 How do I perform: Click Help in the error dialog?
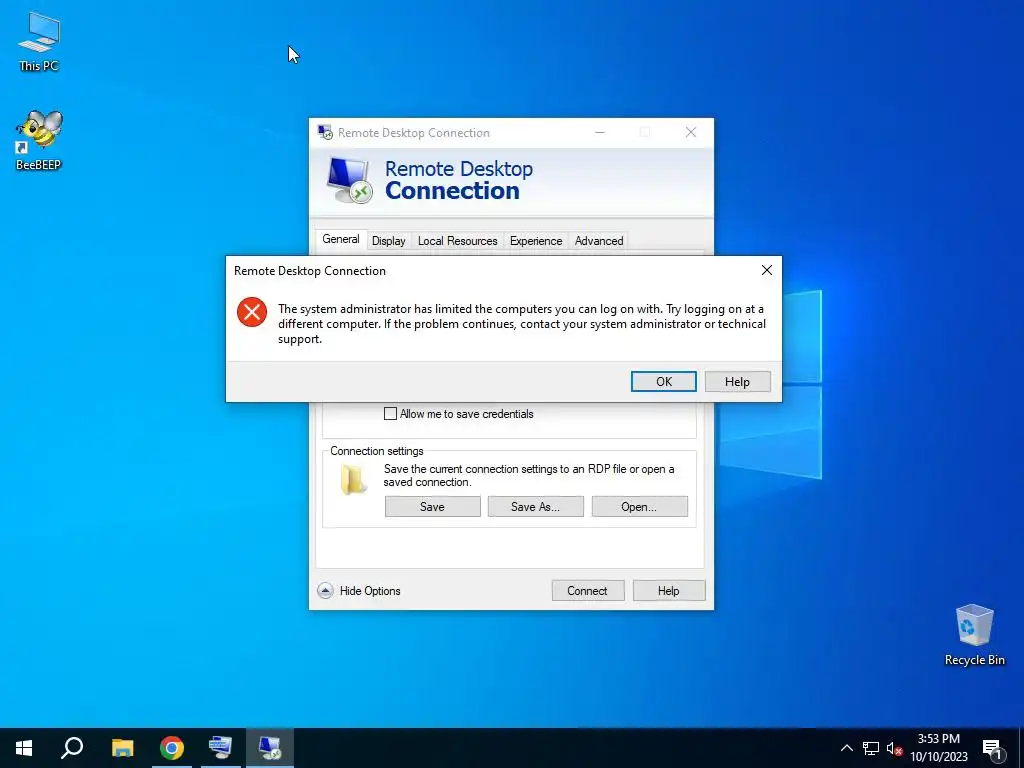[737, 381]
